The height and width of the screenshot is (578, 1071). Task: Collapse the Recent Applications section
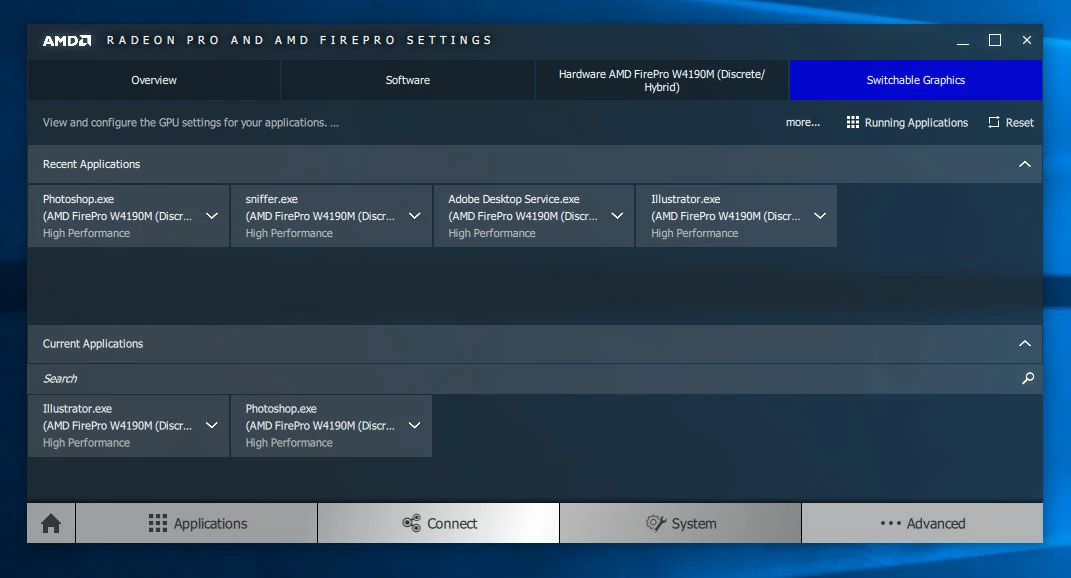[x=1025, y=164]
